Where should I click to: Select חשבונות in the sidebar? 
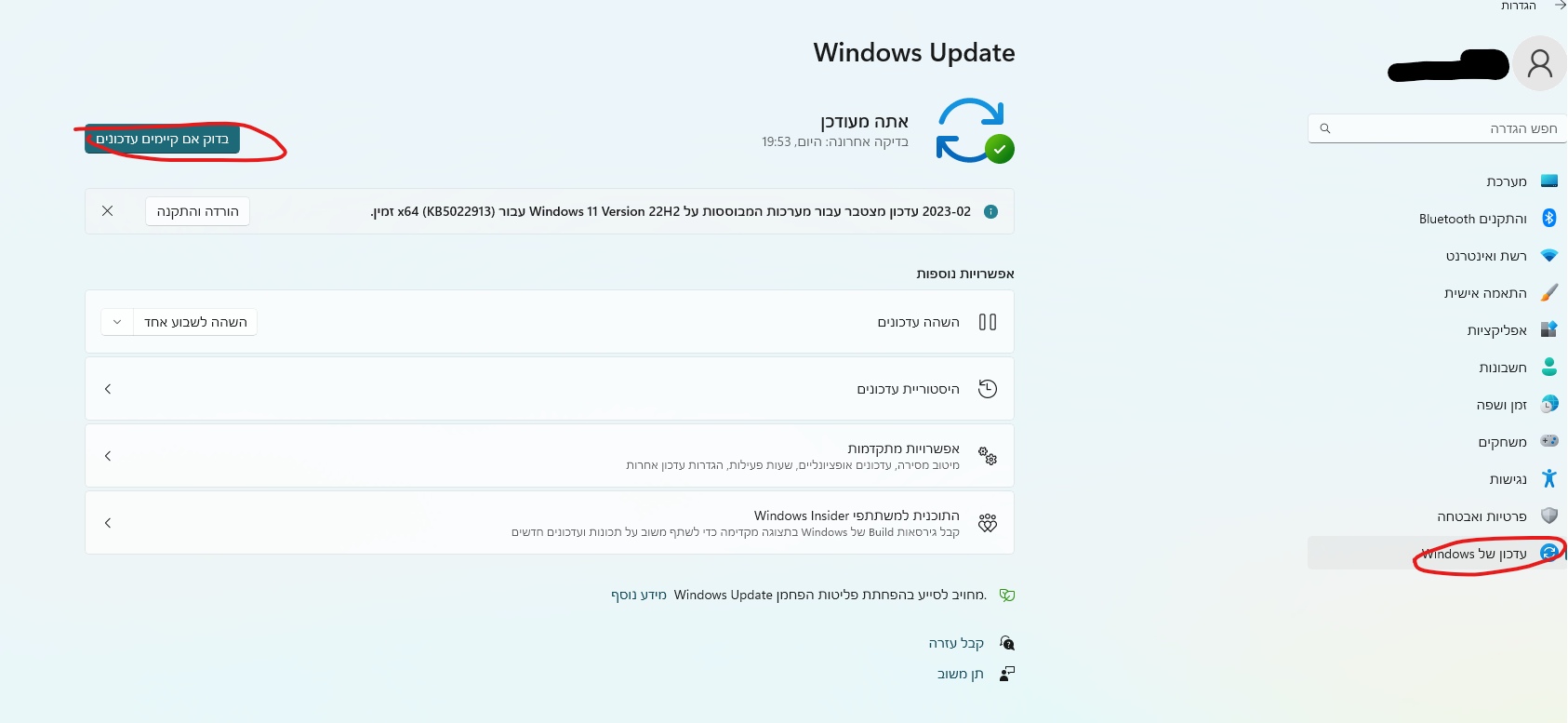(x=1503, y=368)
